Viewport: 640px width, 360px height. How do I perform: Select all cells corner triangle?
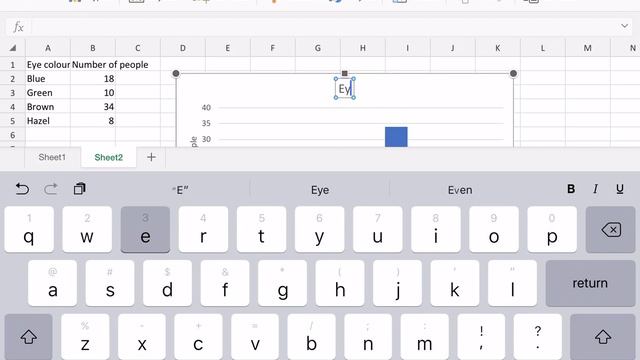point(13,48)
